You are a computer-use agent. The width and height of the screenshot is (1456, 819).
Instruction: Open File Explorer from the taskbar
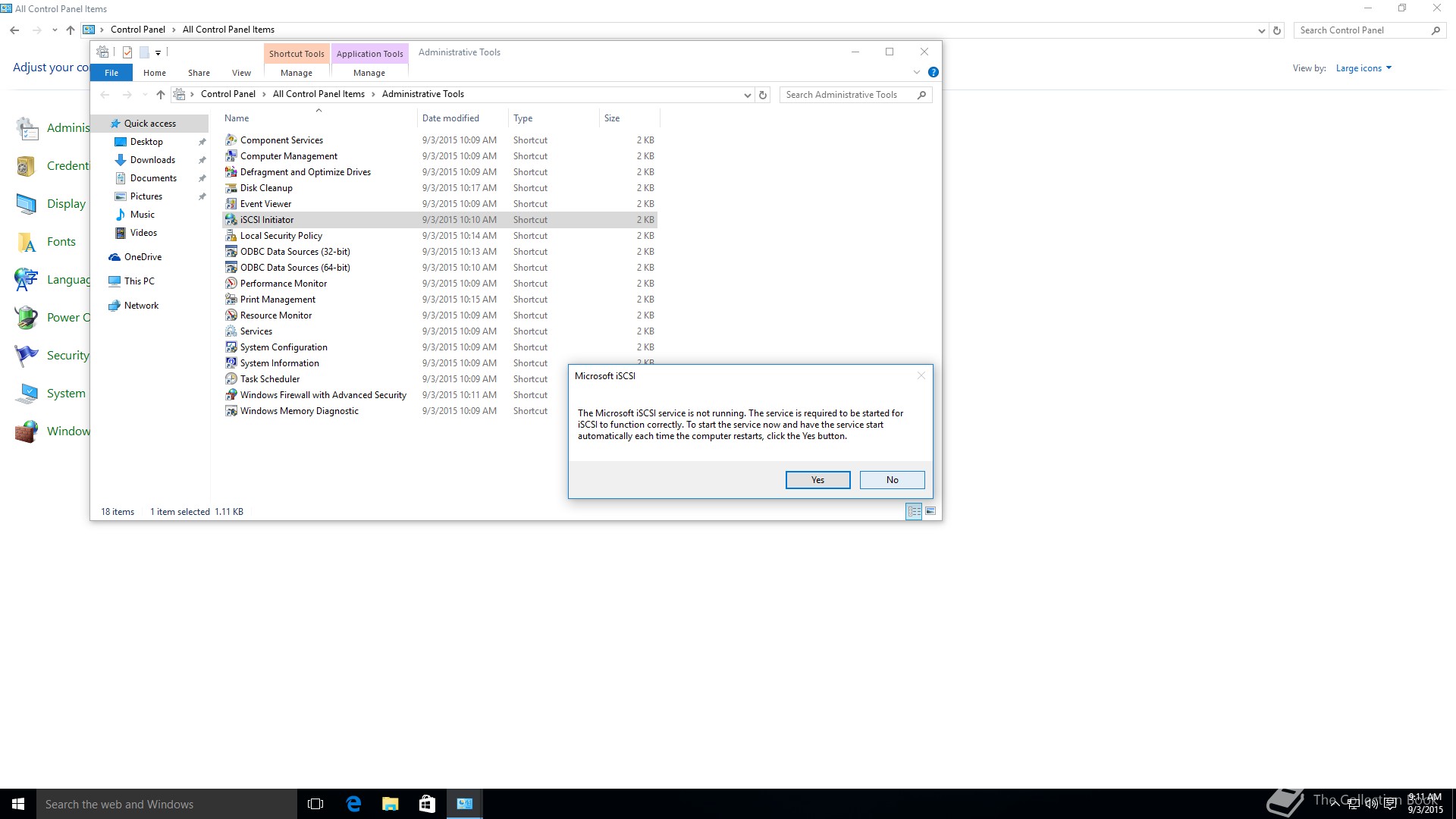point(391,804)
